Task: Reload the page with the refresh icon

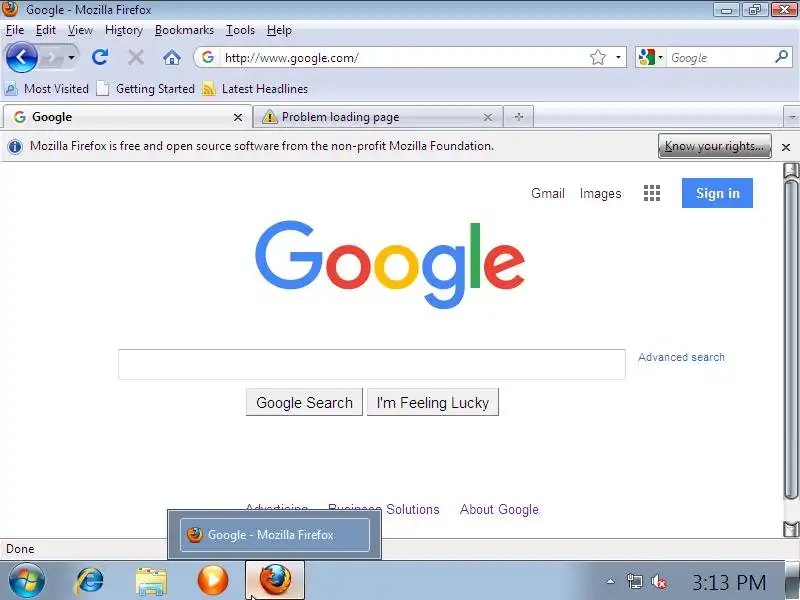Action: (100, 57)
